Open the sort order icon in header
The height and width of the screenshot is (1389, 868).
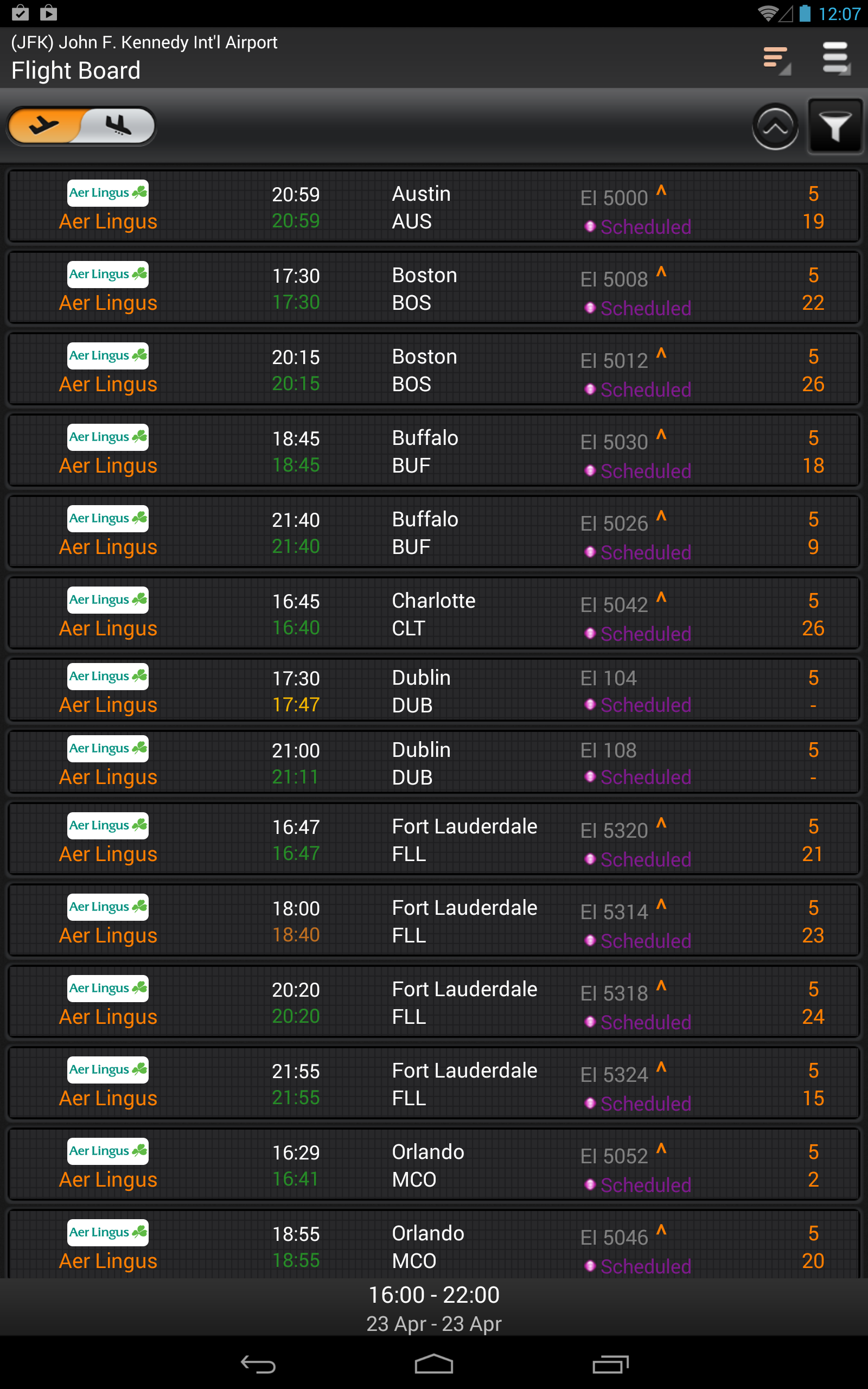777,59
